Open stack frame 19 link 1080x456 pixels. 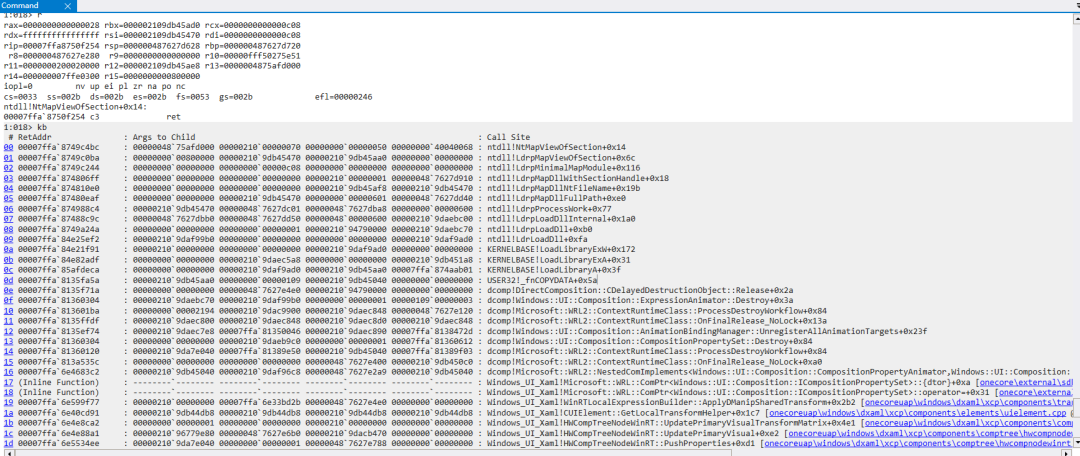click(8, 402)
